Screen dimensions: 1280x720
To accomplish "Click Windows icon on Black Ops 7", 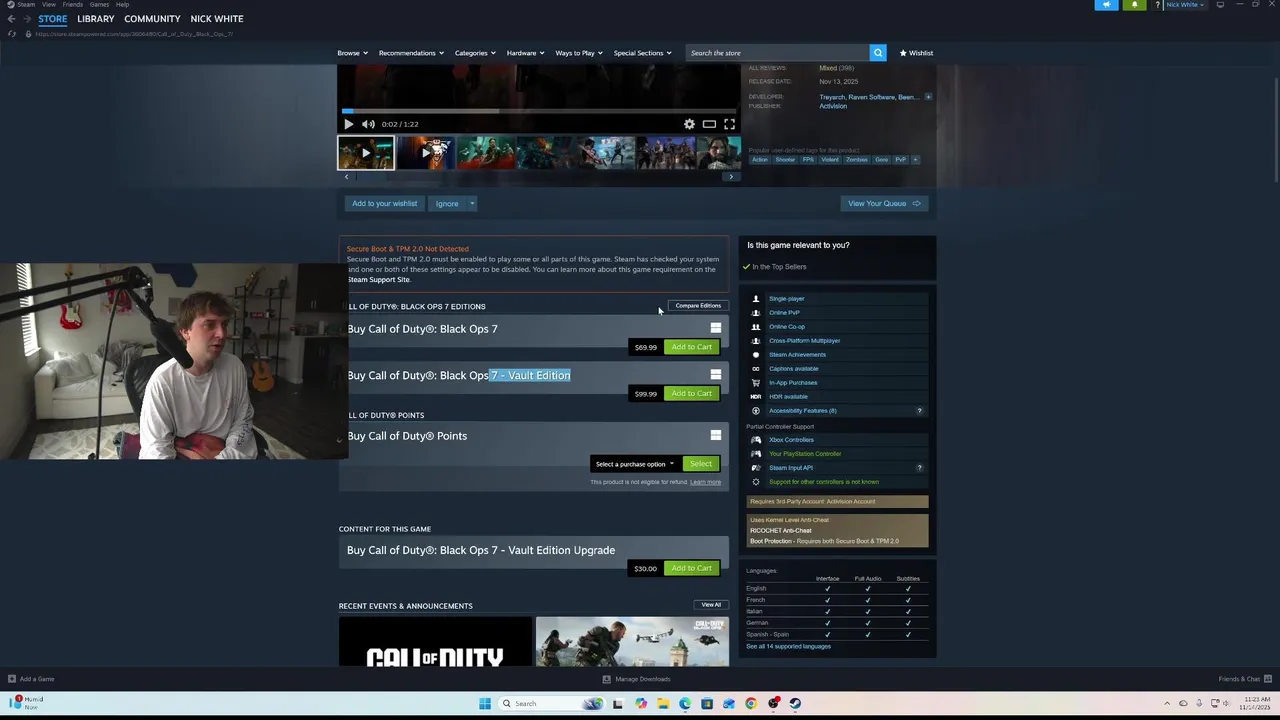I will point(715,328).
